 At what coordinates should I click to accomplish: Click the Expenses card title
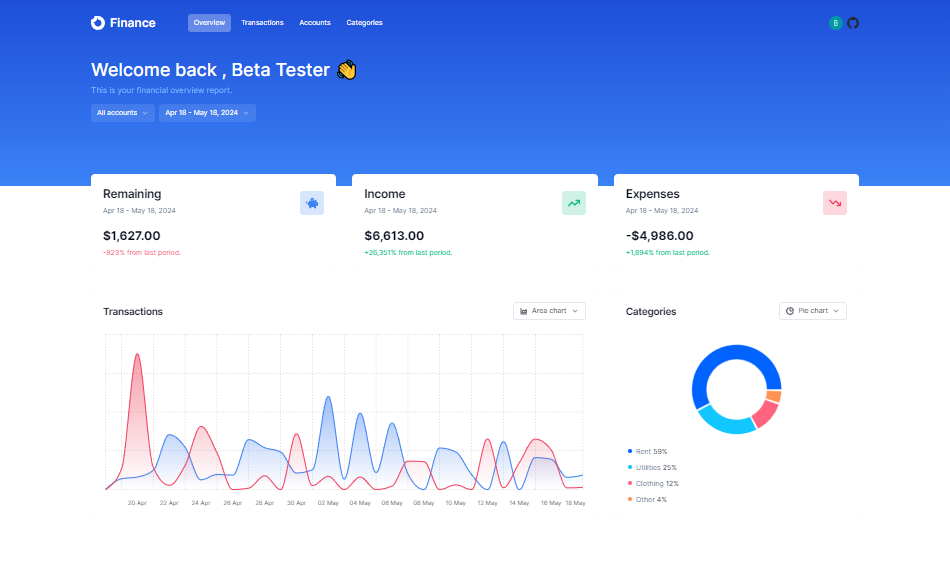(x=653, y=194)
